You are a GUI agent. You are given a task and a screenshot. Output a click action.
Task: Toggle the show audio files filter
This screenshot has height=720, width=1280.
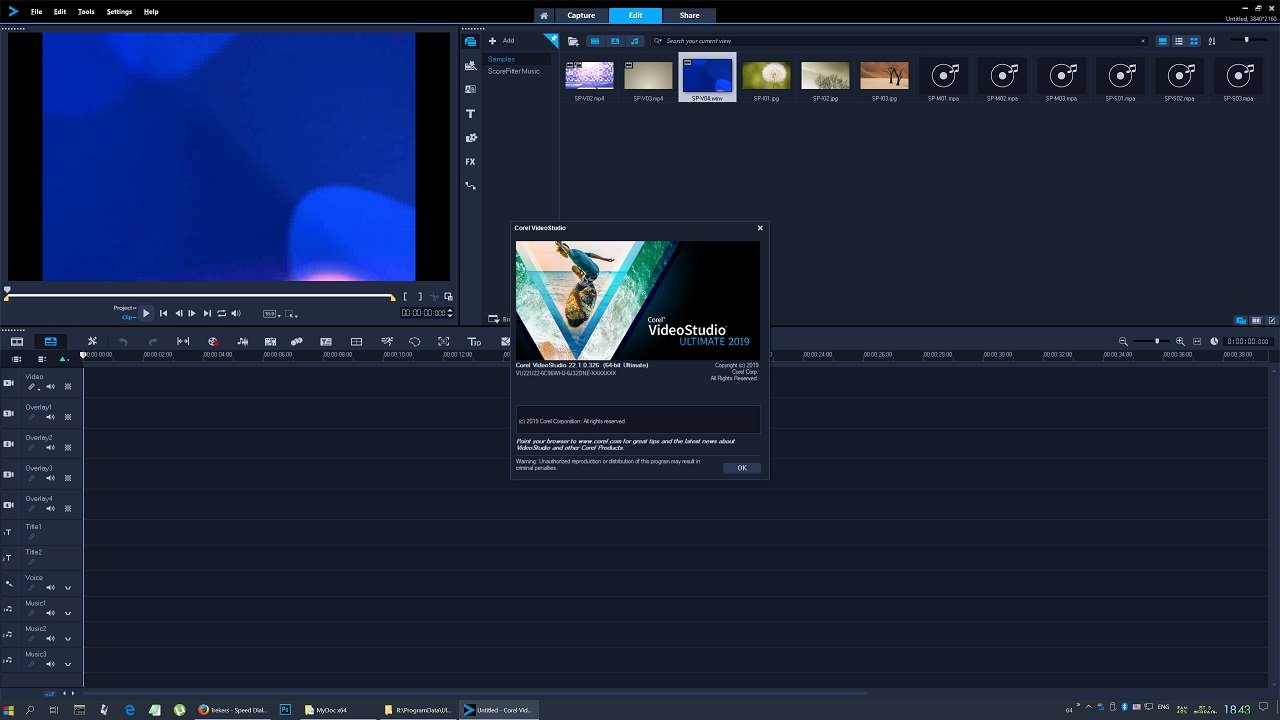[634, 41]
